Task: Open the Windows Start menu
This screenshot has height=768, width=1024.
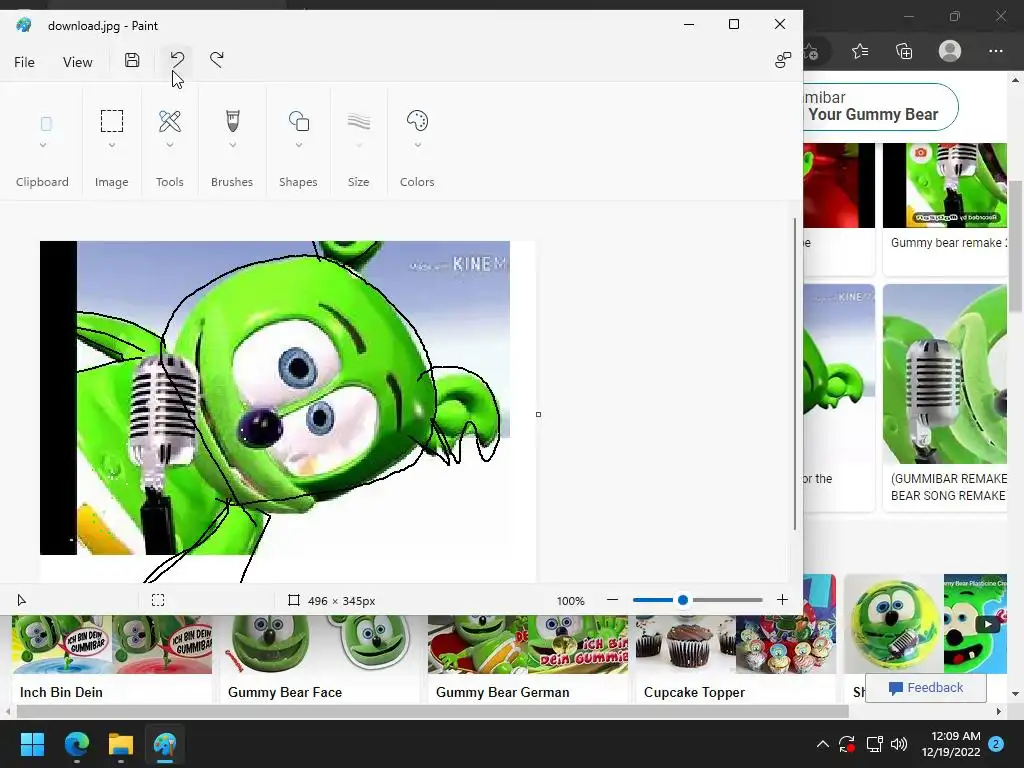Action: coord(32,744)
